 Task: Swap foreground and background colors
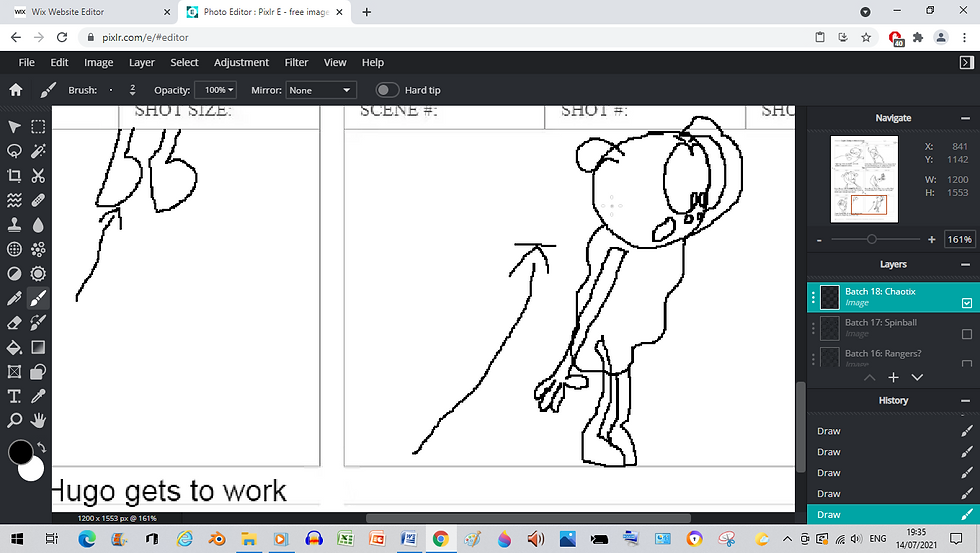(41, 447)
